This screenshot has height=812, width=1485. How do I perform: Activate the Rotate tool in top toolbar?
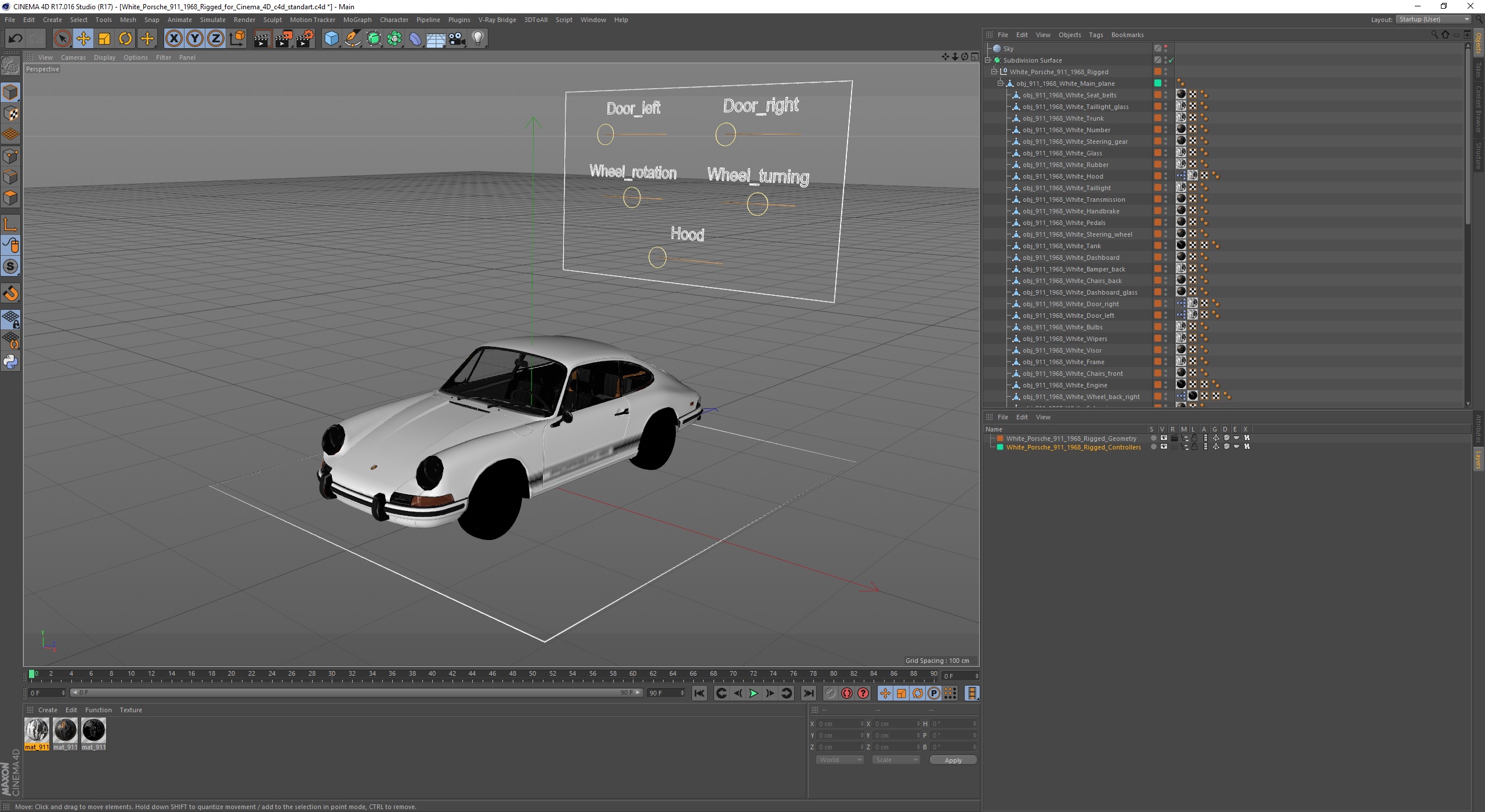coord(125,39)
